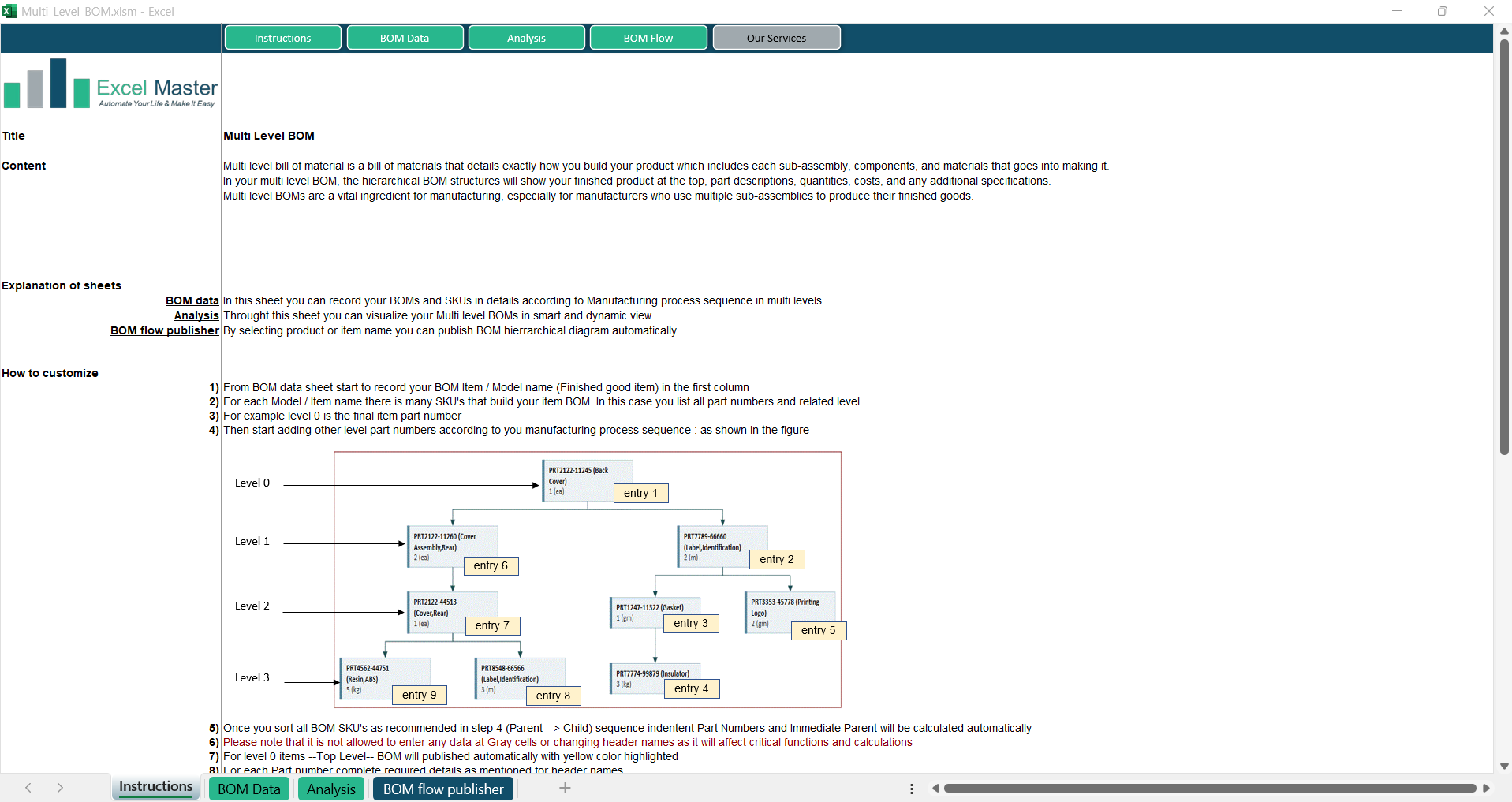Follow the BOM flow publisher hyperlink
The width and height of the screenshot is (1512, 802).
[164, 330]
